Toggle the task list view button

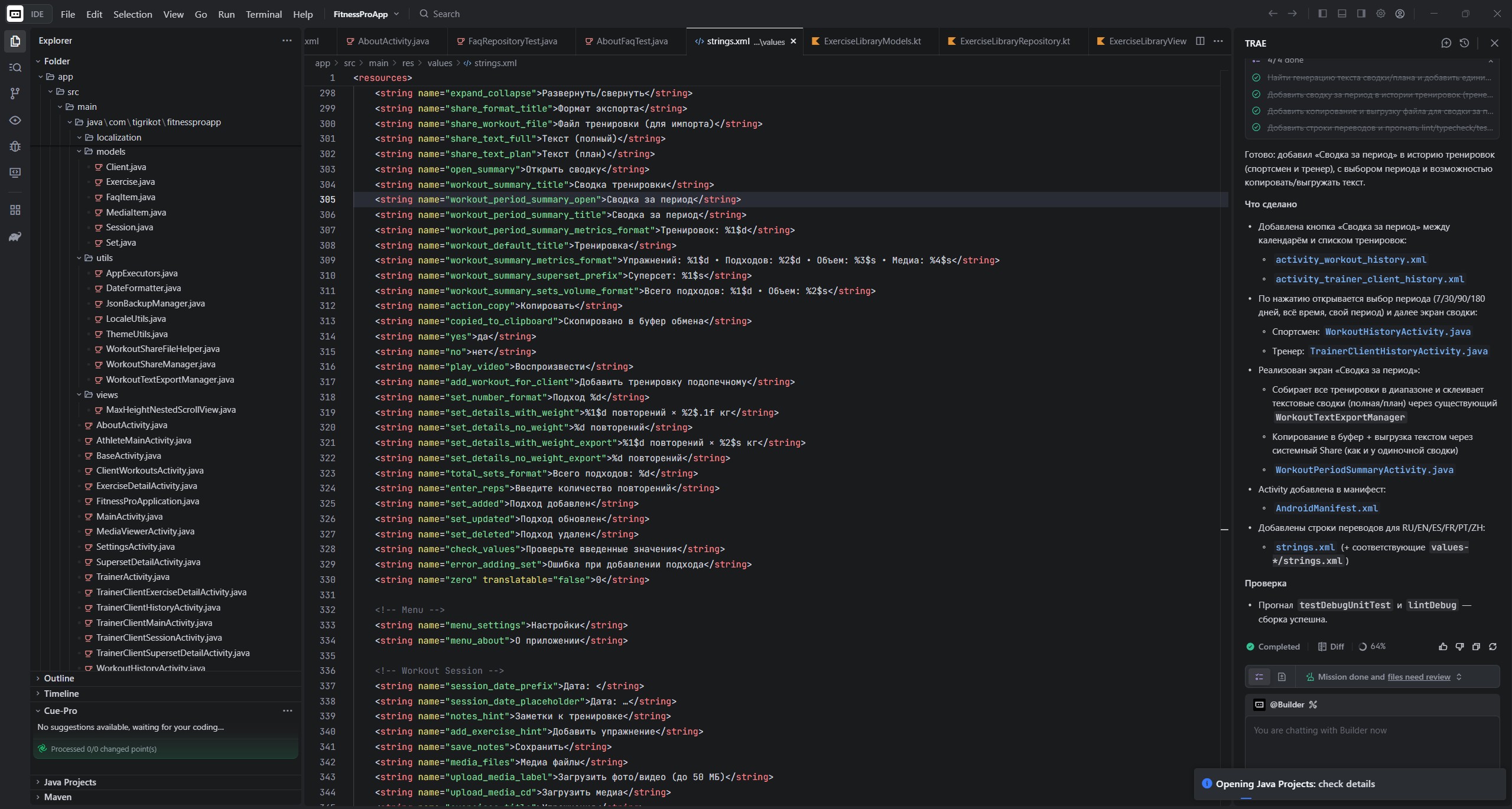(x=1259, y=677)
